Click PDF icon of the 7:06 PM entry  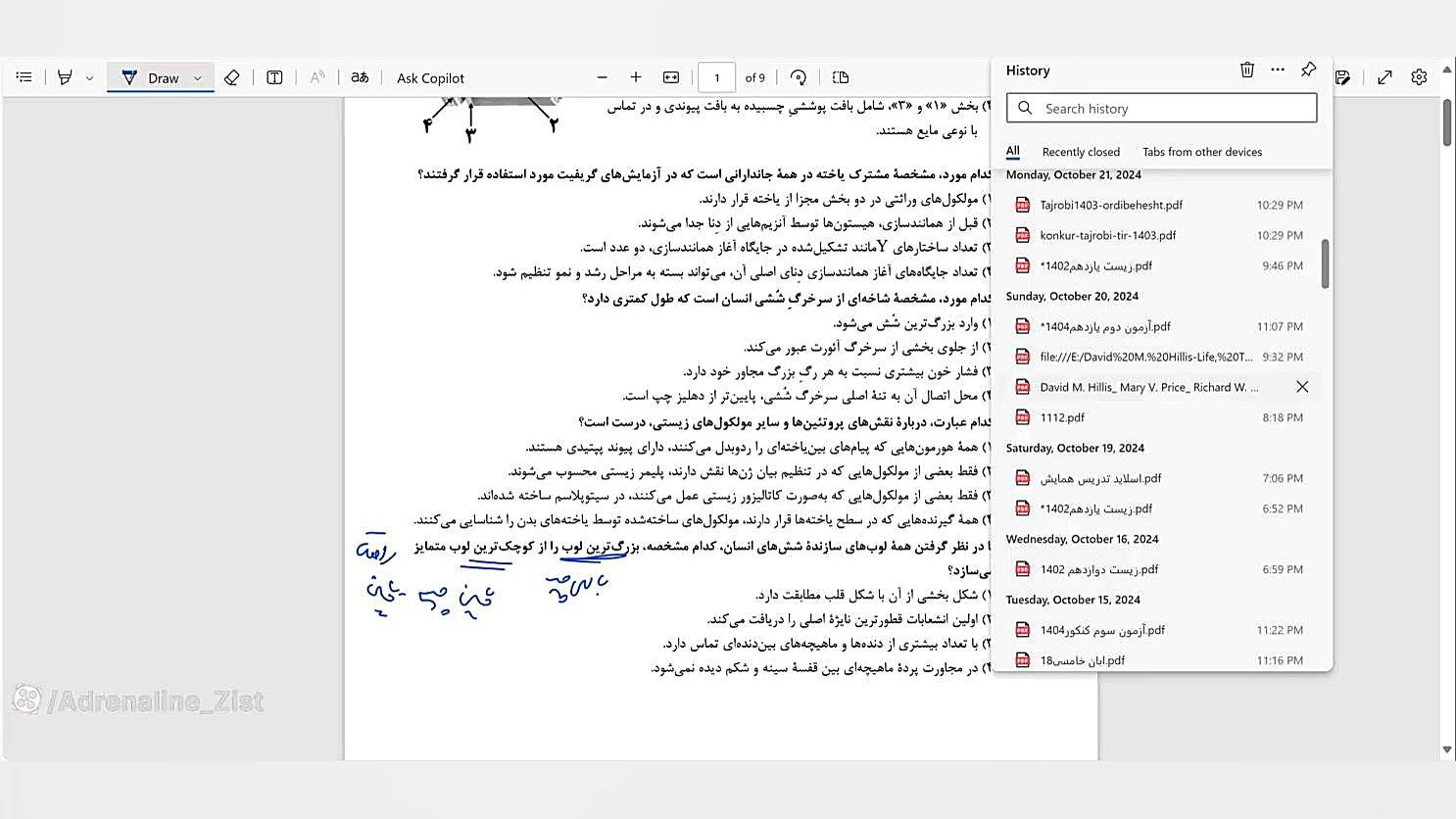pyautogui.click(x=1023, y=478)
